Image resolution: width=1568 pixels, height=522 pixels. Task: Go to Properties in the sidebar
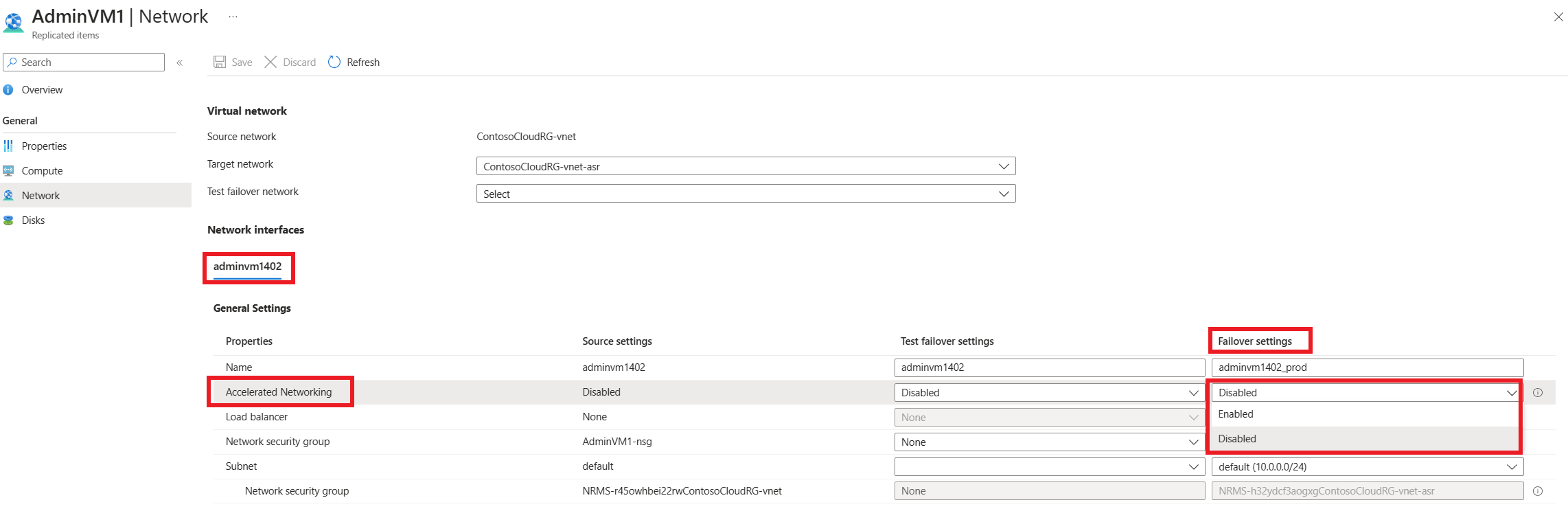pos(44,146)
